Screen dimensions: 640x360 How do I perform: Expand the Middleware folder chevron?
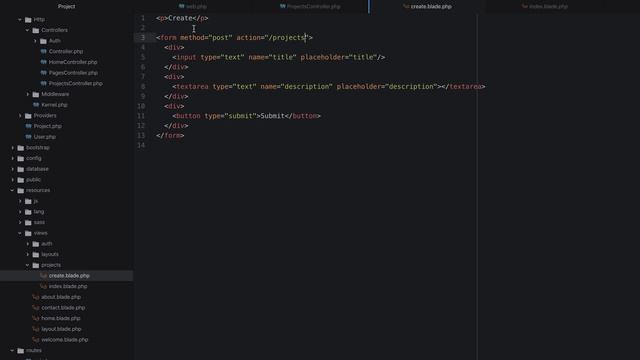[x=27, y=94]
